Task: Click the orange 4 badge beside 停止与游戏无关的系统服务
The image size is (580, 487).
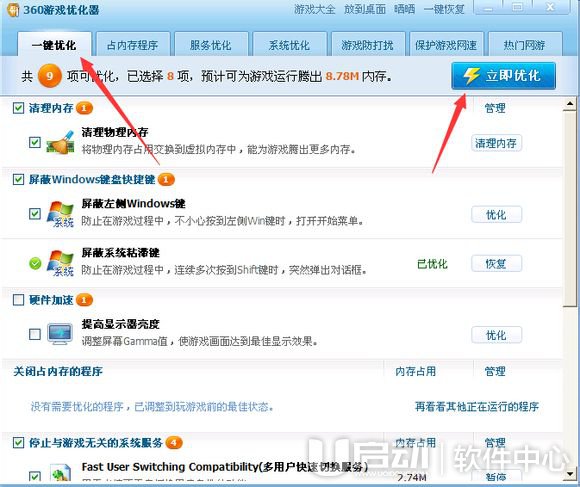Action: pyautogui.click(x=174, y=442)
